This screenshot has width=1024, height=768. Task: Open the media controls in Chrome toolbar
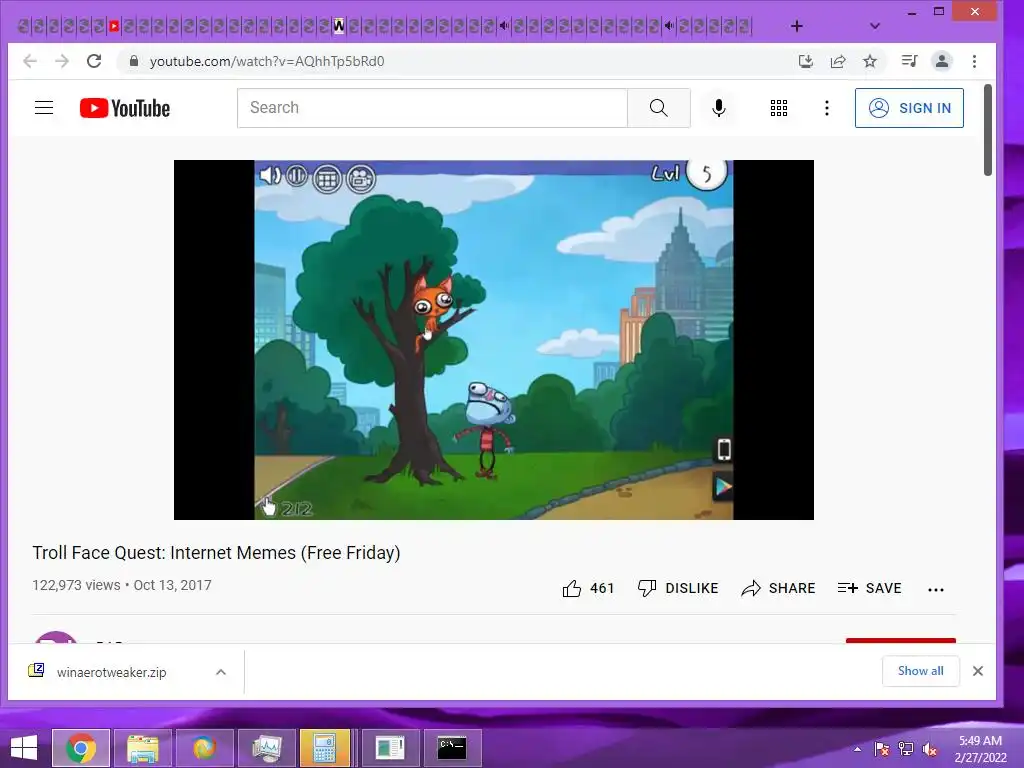(x=909, y=61)
